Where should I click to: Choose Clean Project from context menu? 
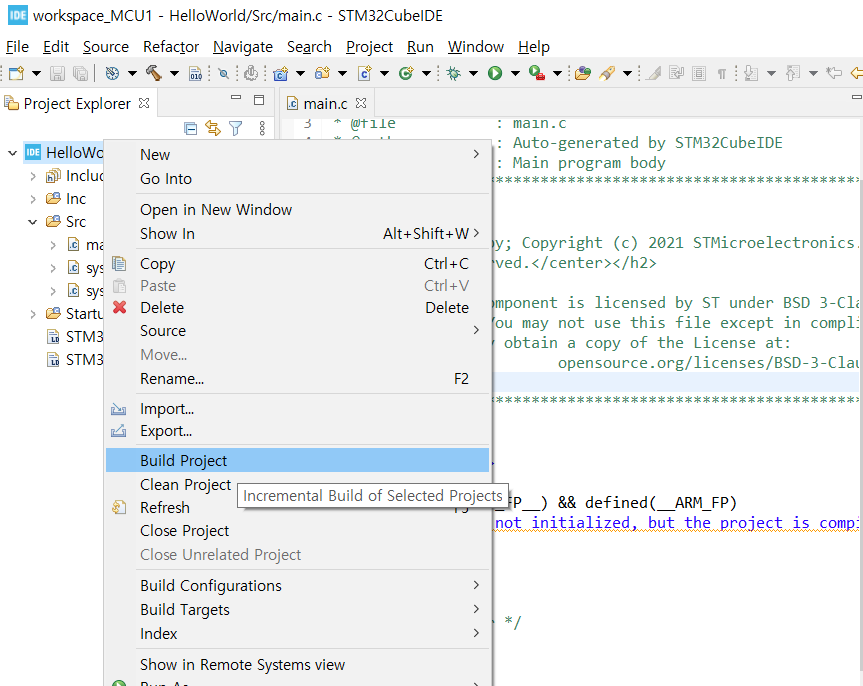point(185,484)
